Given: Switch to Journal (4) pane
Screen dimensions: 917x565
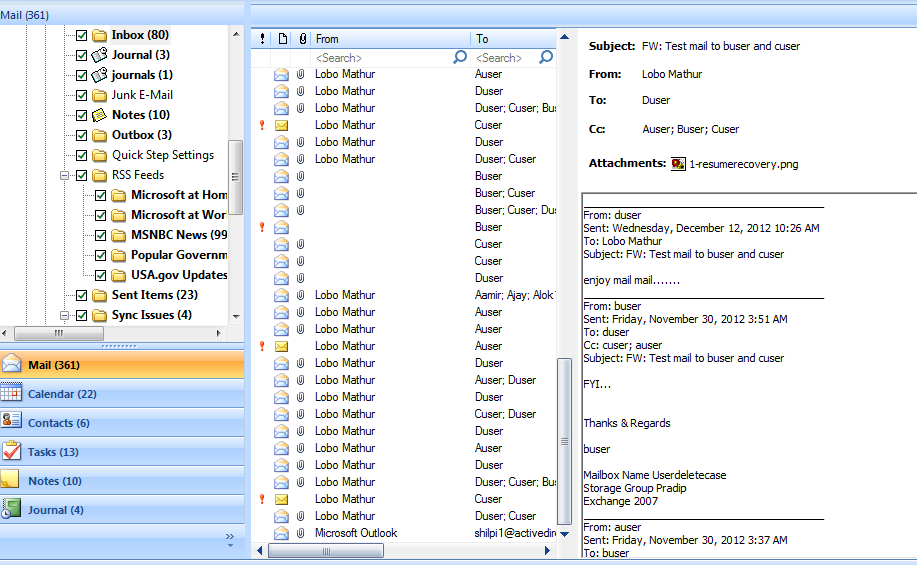Looking at the screenshot, I should coord(122,509).
